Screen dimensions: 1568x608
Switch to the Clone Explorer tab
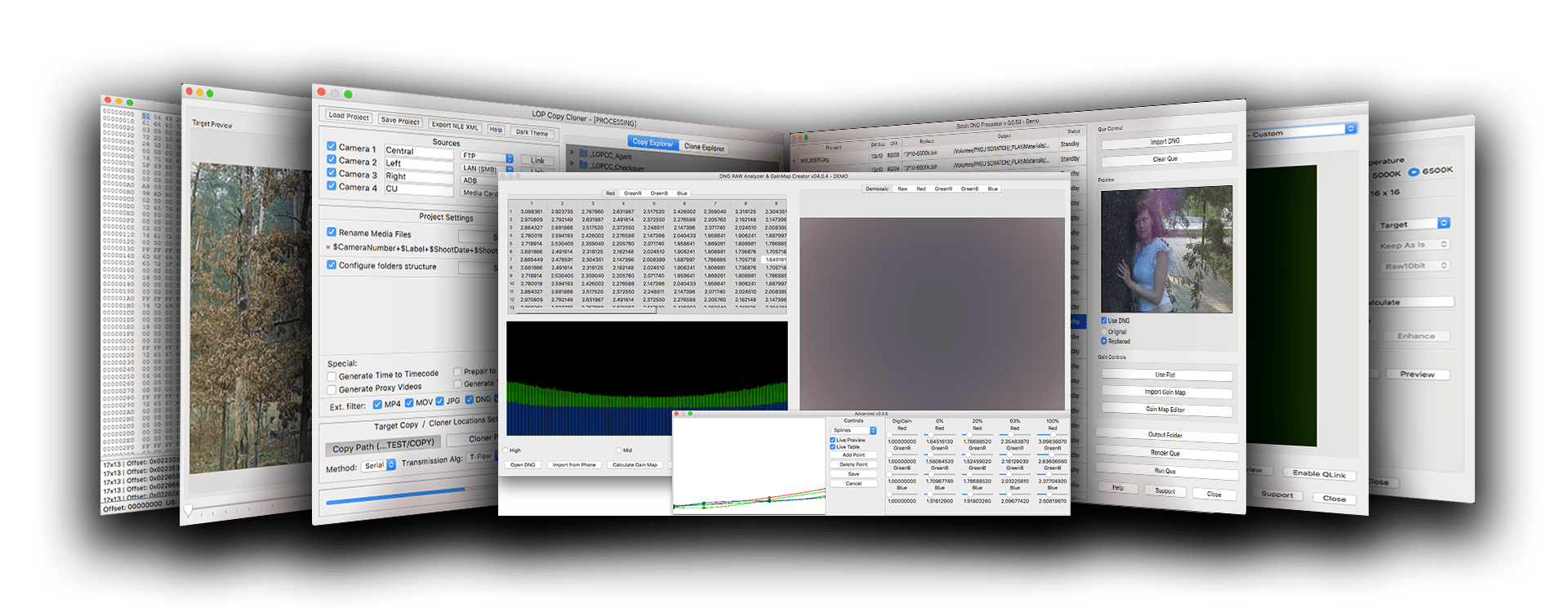tap(704, 148)
